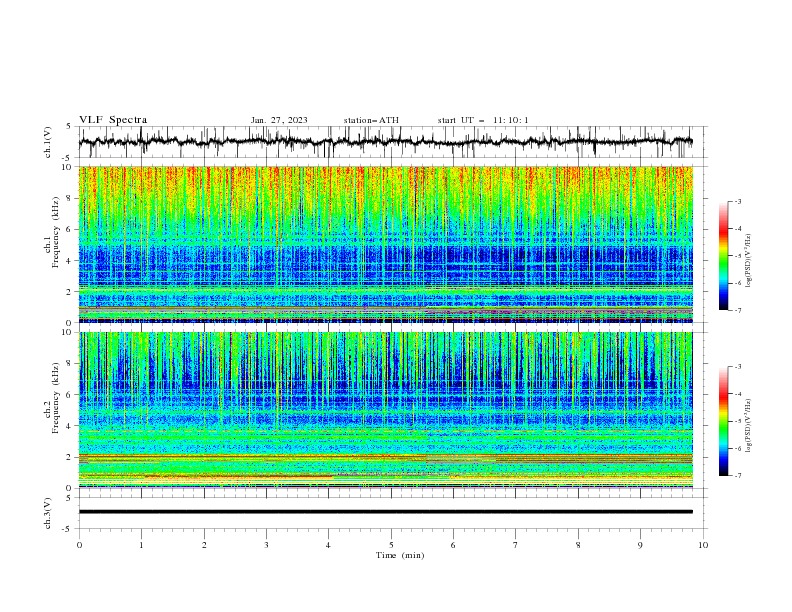Click the ch.2 spectrogram panel
The width and height of the screenshot is (792, 612).
pos(385,410)
